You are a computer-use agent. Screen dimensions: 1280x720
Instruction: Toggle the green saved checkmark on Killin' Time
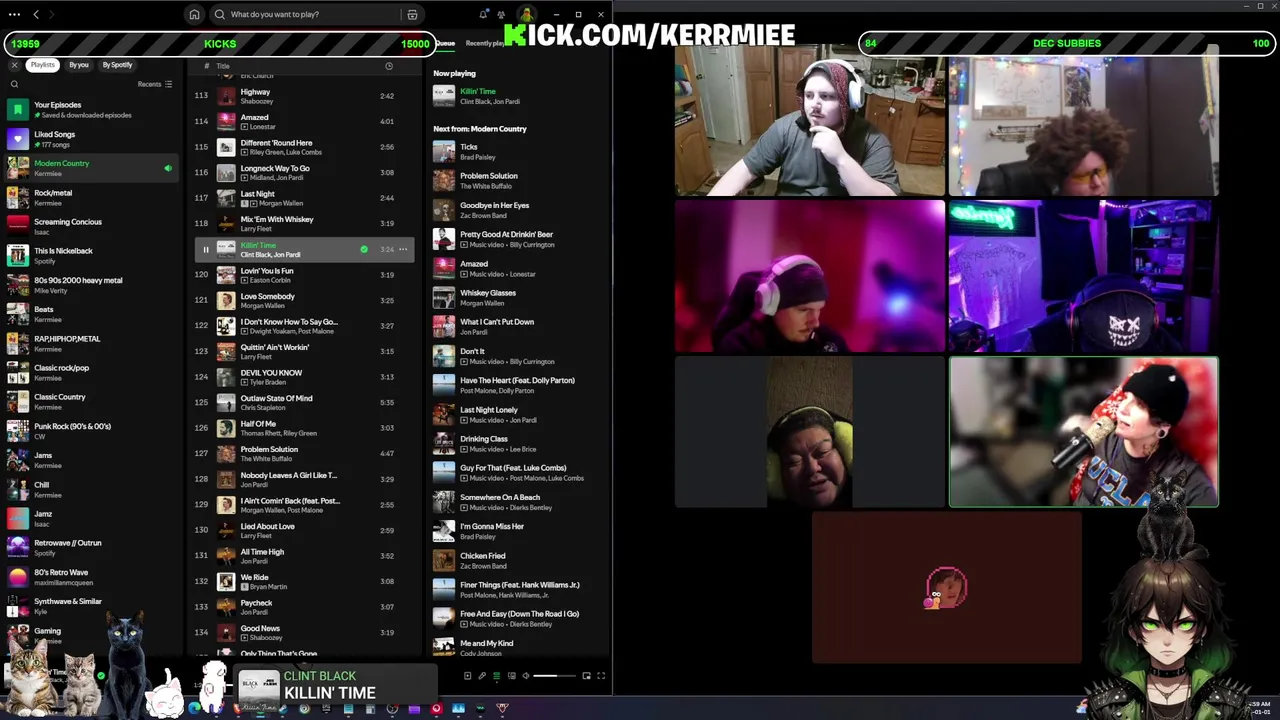pyautogui.click(x=364, y=249)
